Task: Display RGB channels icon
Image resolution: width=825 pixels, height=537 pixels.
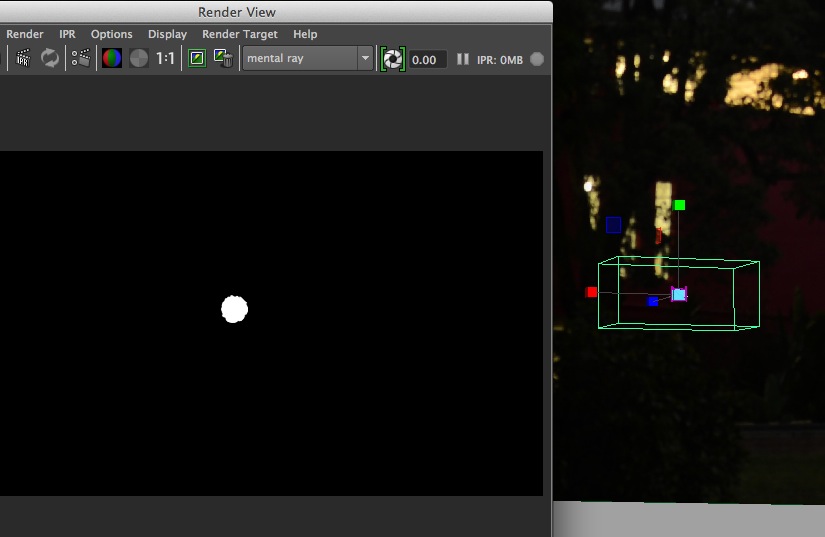Action: click(112, 59)
